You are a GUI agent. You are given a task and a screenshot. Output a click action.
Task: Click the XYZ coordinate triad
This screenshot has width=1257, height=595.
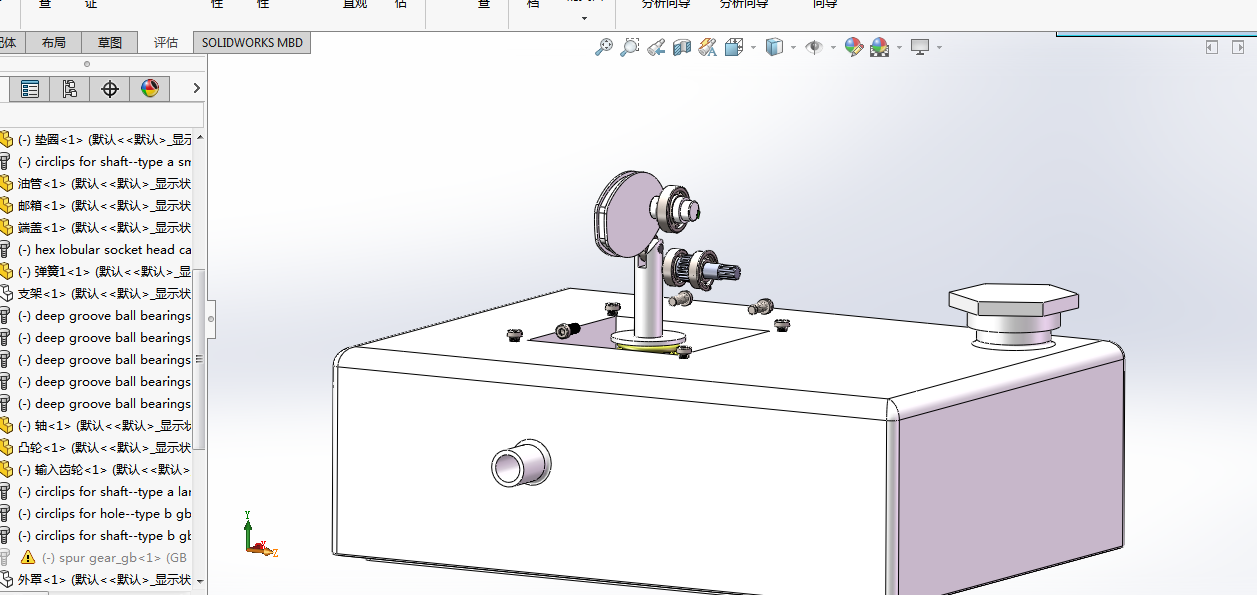pyautogui.click(x=258, y=534)
